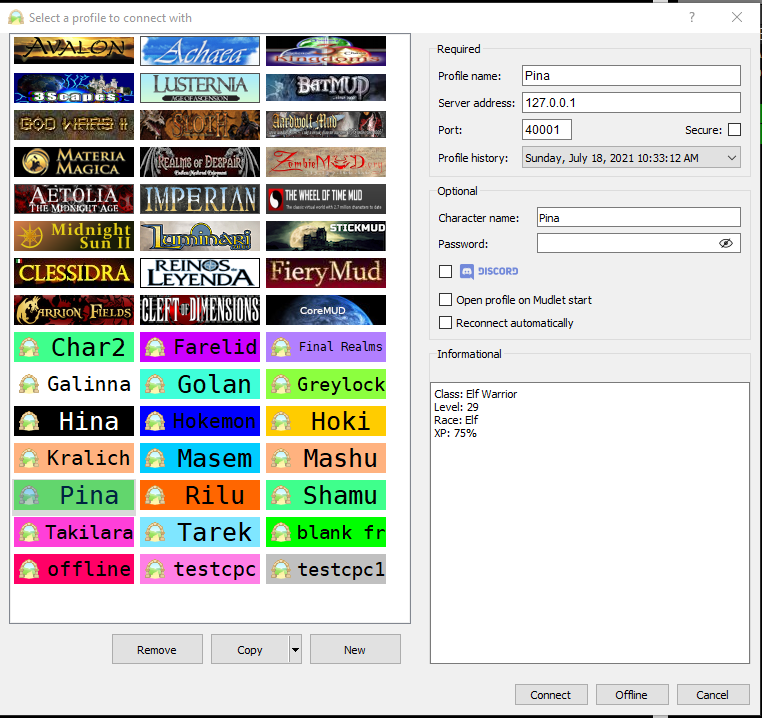Choose the testcpc1 profile
This screenshot has height=718, width=762.
(326, 569)
